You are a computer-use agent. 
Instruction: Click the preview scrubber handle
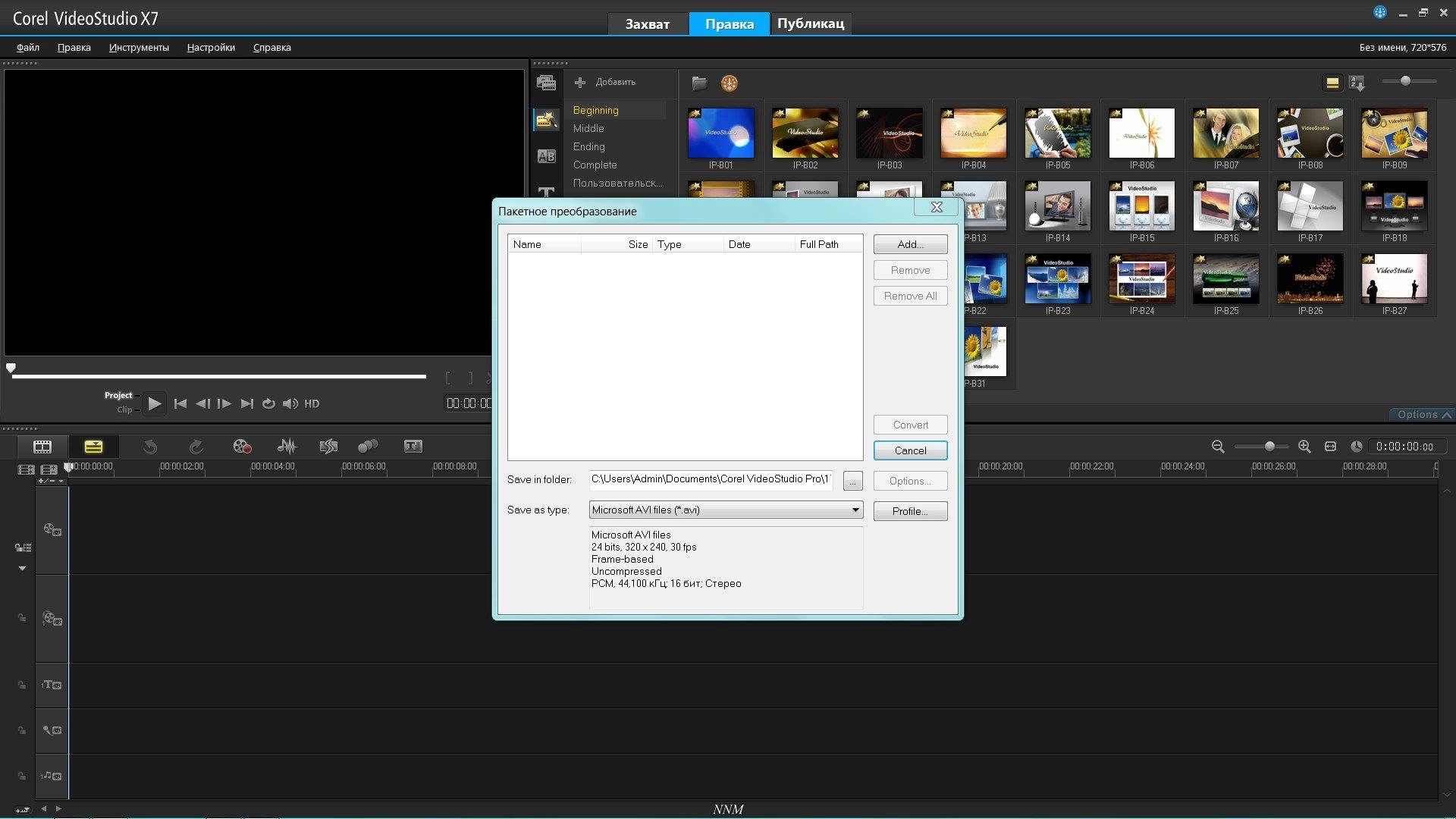11,368
